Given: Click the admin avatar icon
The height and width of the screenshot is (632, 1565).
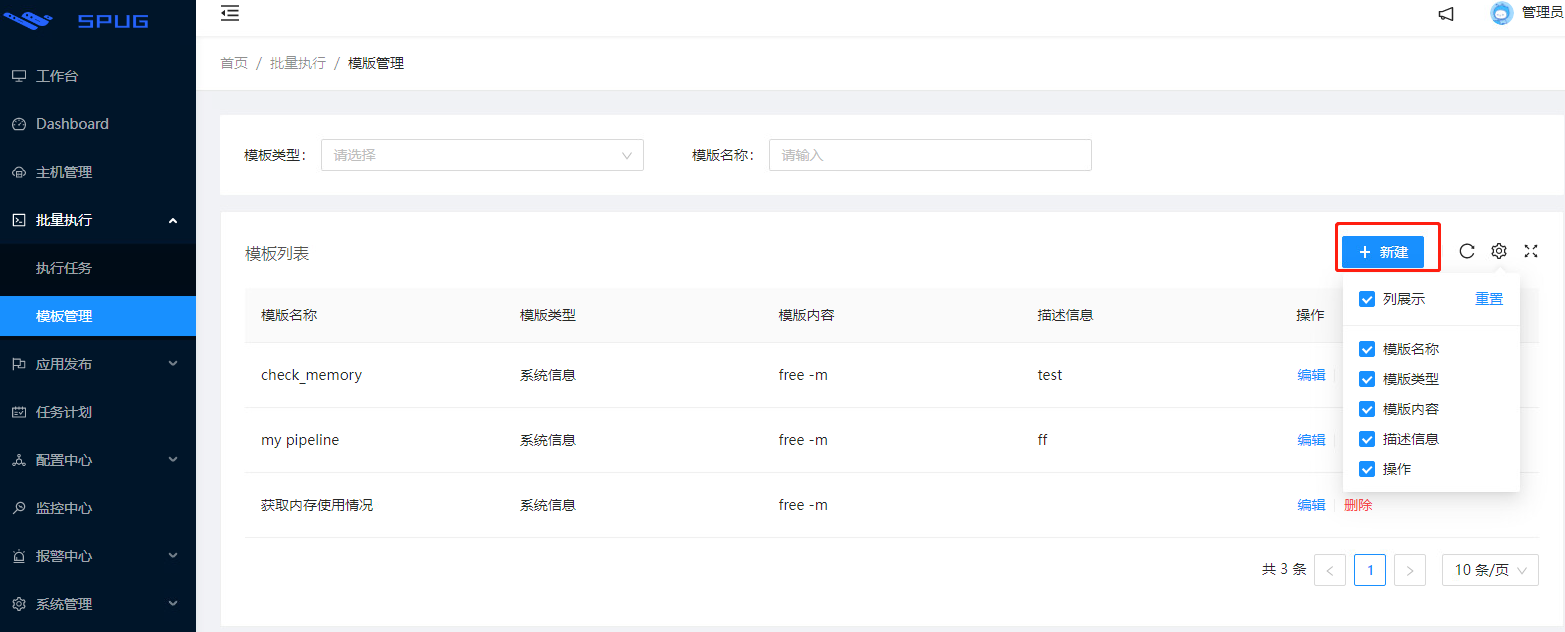Looking at the screenshot, I should (1501, 13).
